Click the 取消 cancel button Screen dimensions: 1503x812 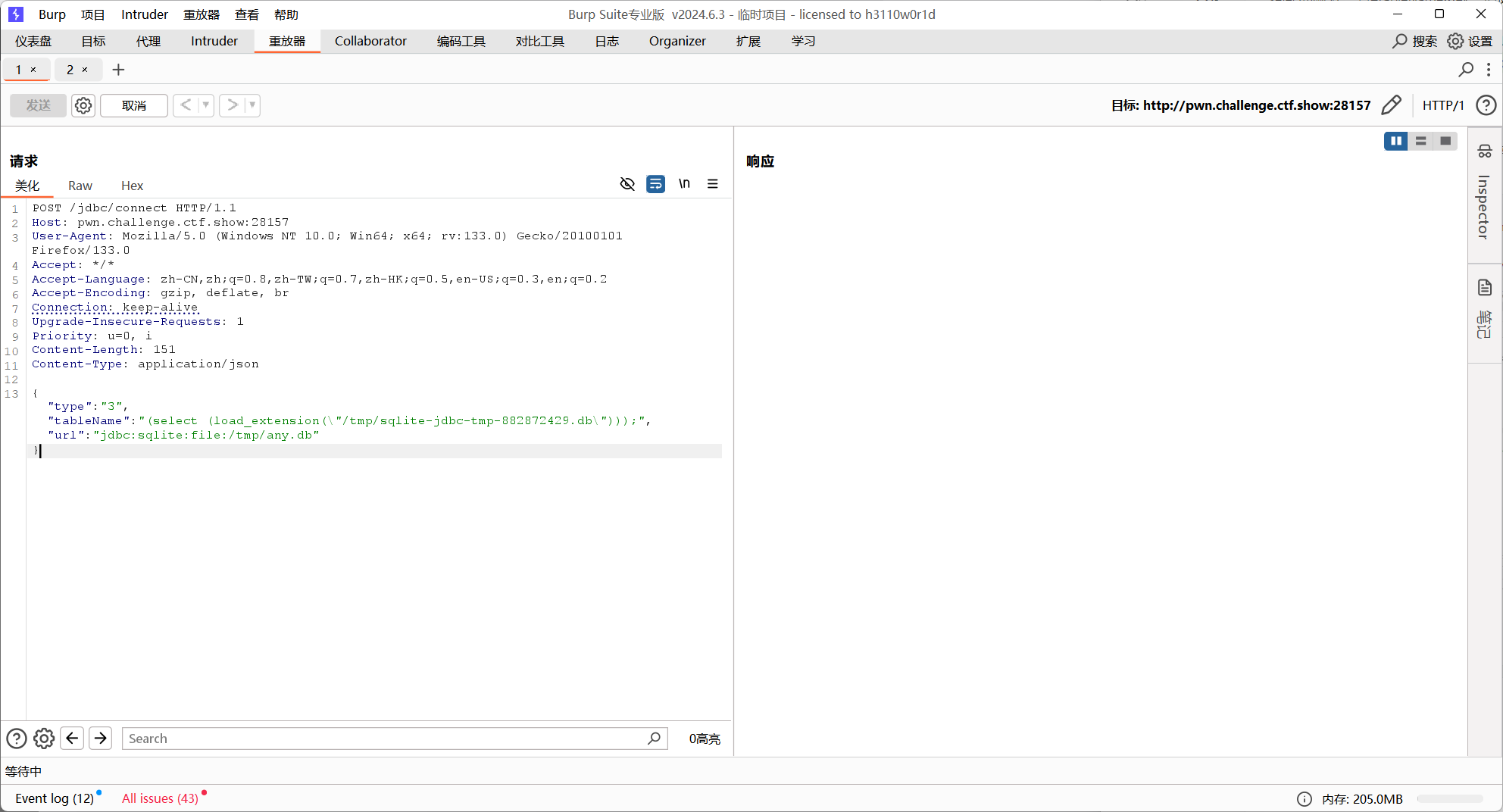[134, 105]
